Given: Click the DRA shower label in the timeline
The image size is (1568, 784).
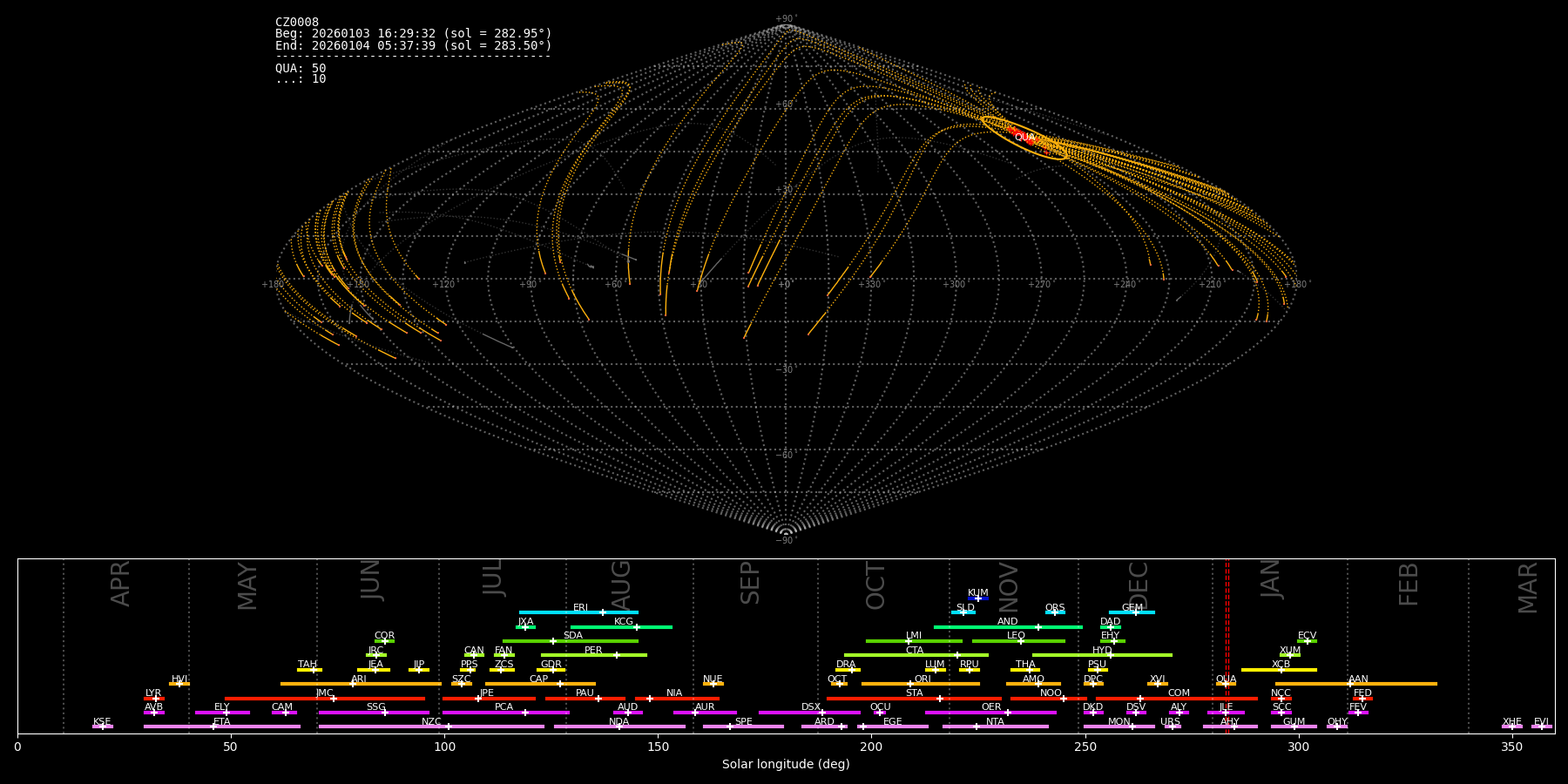Looking at the screenshot, I should click(x=846, y=665).
